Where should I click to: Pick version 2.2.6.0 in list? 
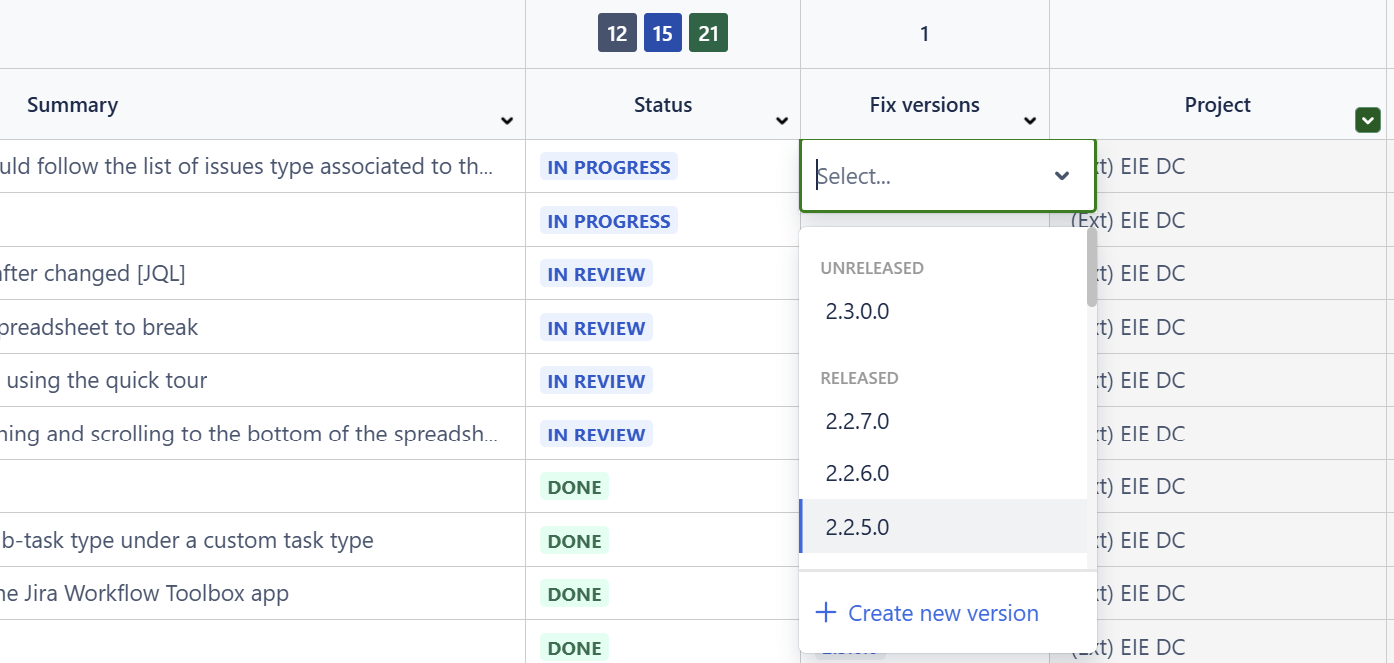tap(857, 473)
